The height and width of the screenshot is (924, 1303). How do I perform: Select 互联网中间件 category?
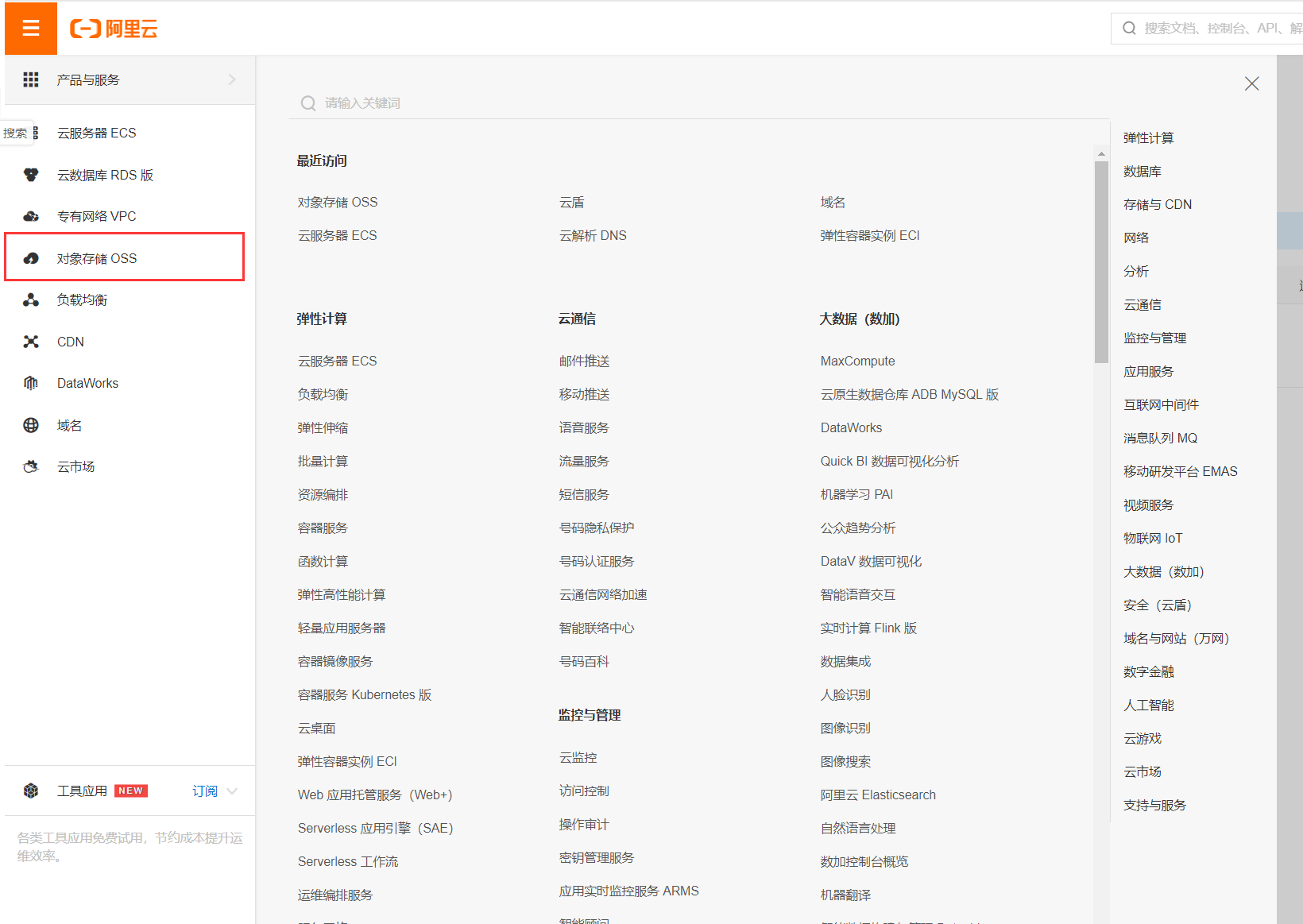[x=1161, y=404]
